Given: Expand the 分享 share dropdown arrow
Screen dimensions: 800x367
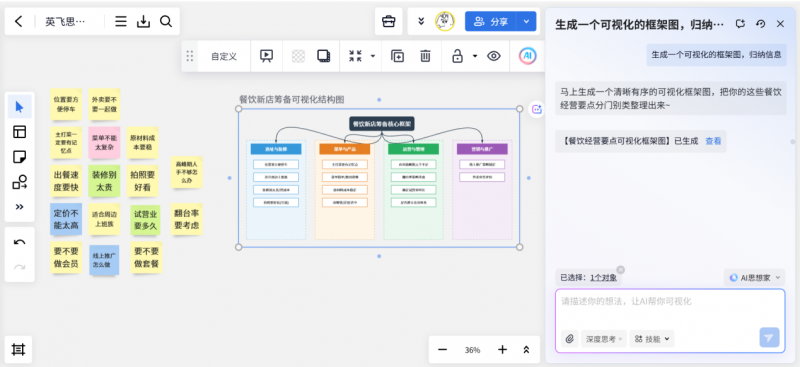Looking at the screenshot, I should pyautogui.click(x=526, y=21).
